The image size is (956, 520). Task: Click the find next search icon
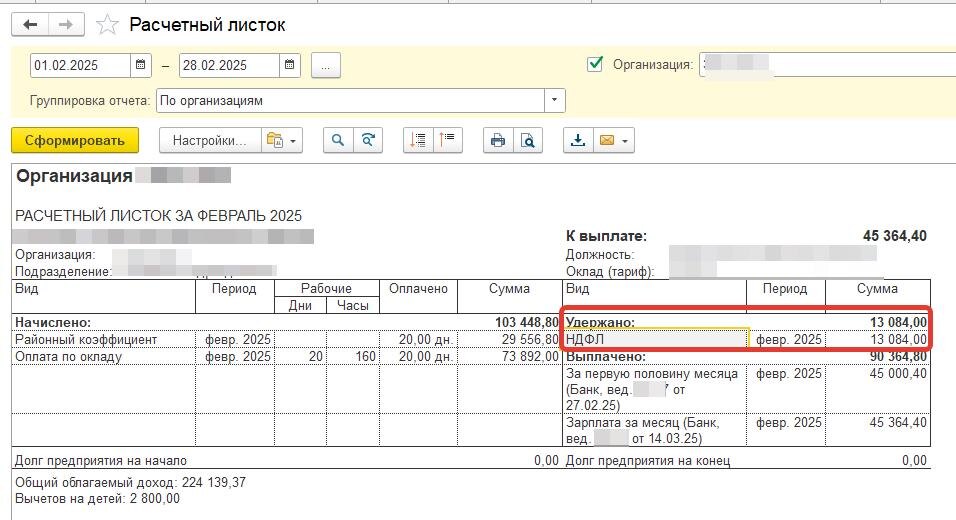pyautogui.click(x=368, y=140)
